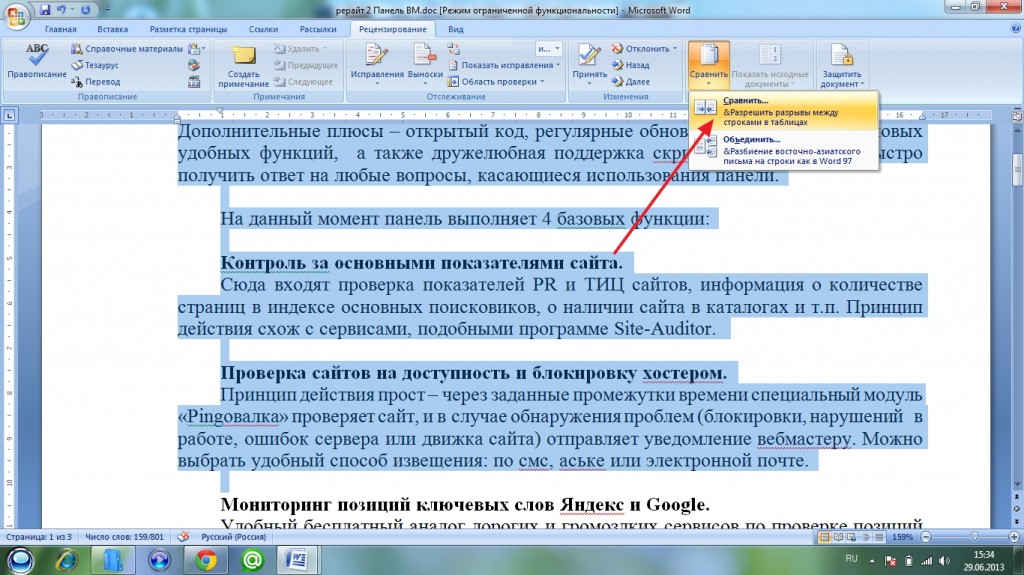Viewport: 1024px width, 575px height.
Task: Select Web Layout view button
Action: [852, 537]
